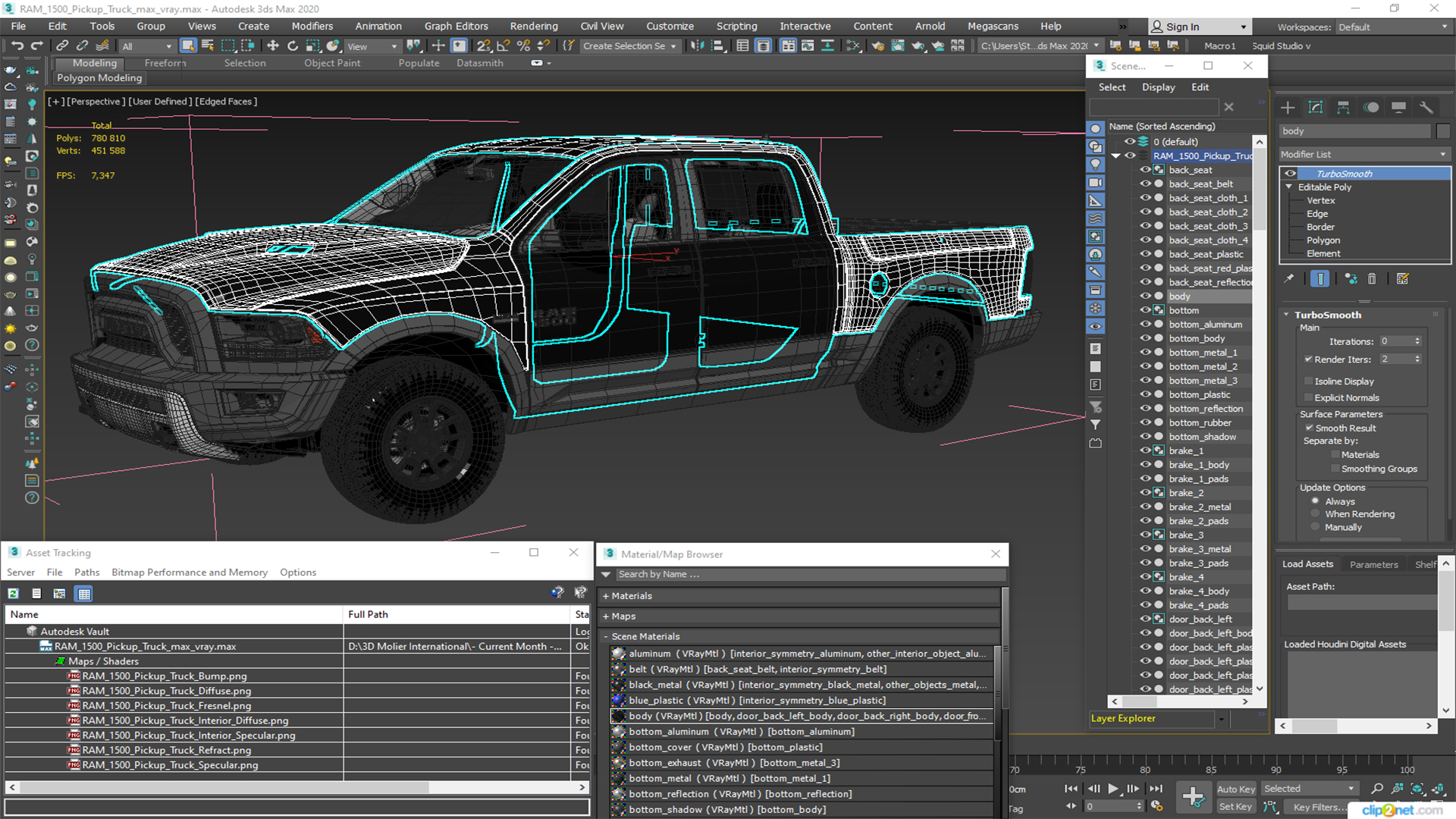
Task: Open the Modify command panel tab
Action: click(1316, 108)
